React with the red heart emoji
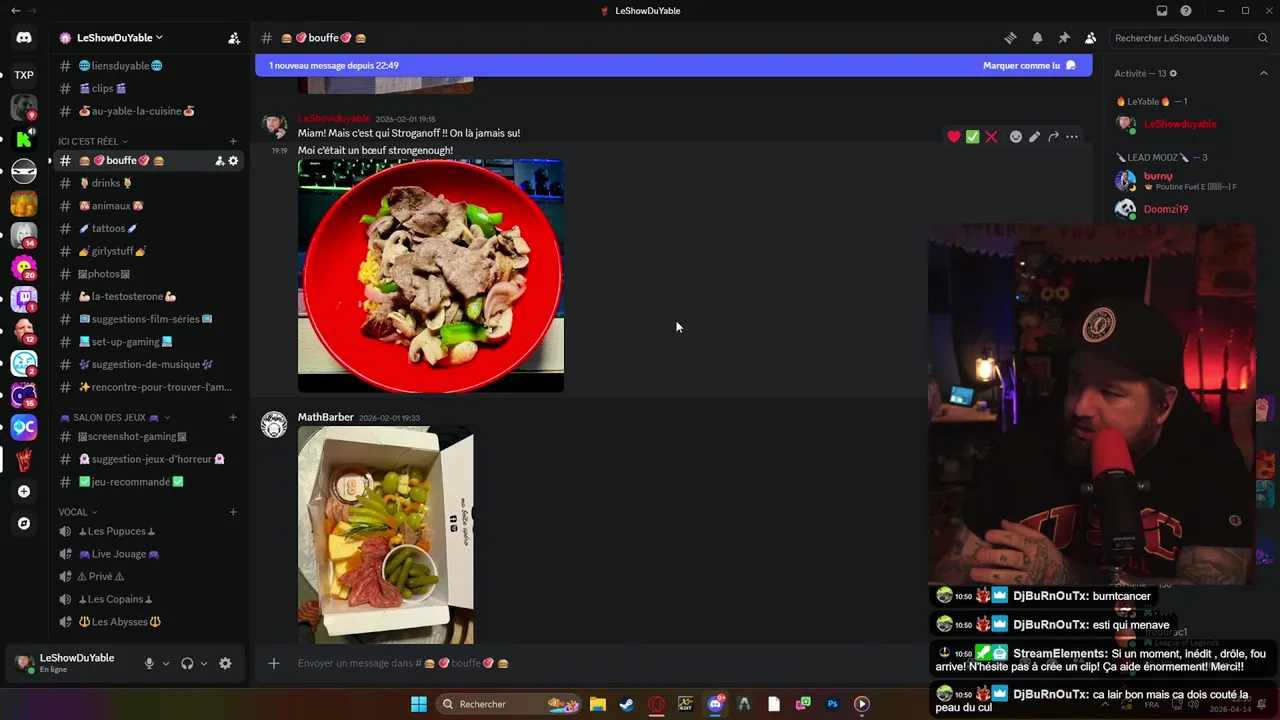The width and height of the screenshot is (1280, 720). coord(954,137)
